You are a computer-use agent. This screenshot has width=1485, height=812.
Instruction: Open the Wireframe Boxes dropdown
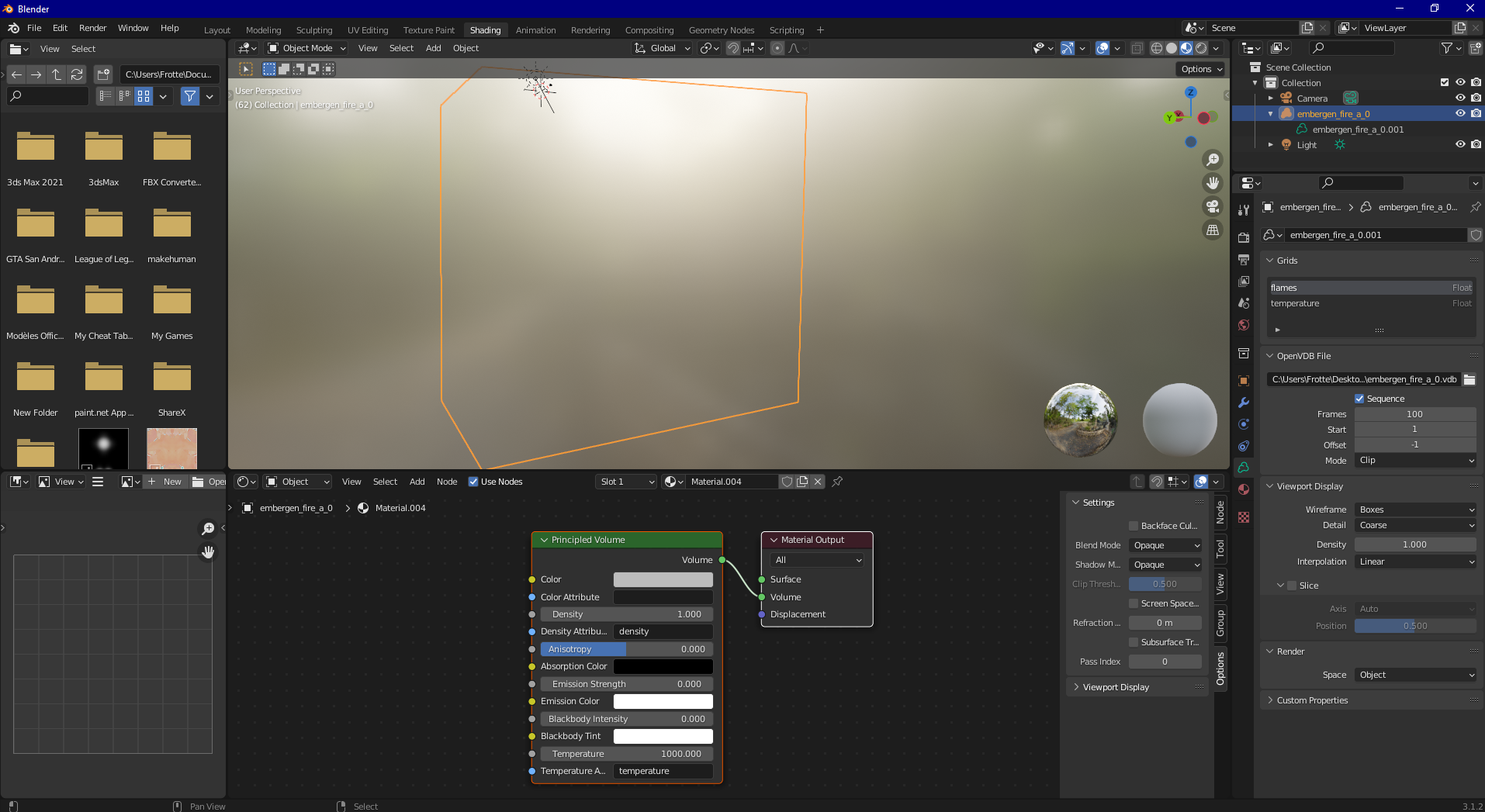pos(1415,510)
